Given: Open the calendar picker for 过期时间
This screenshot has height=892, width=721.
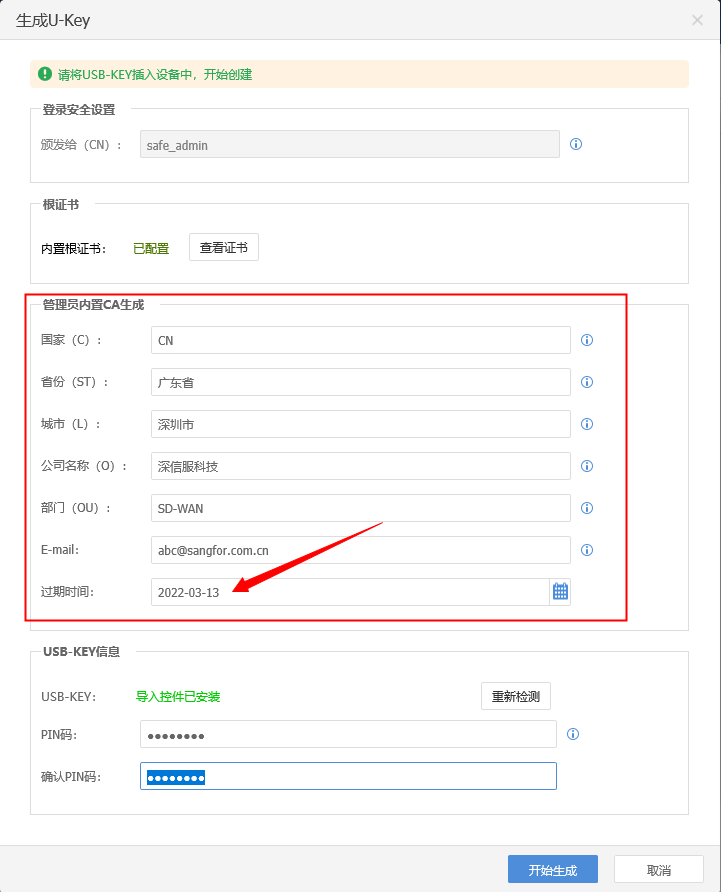Looking at the screenshot, I should (x=560, y=592).
